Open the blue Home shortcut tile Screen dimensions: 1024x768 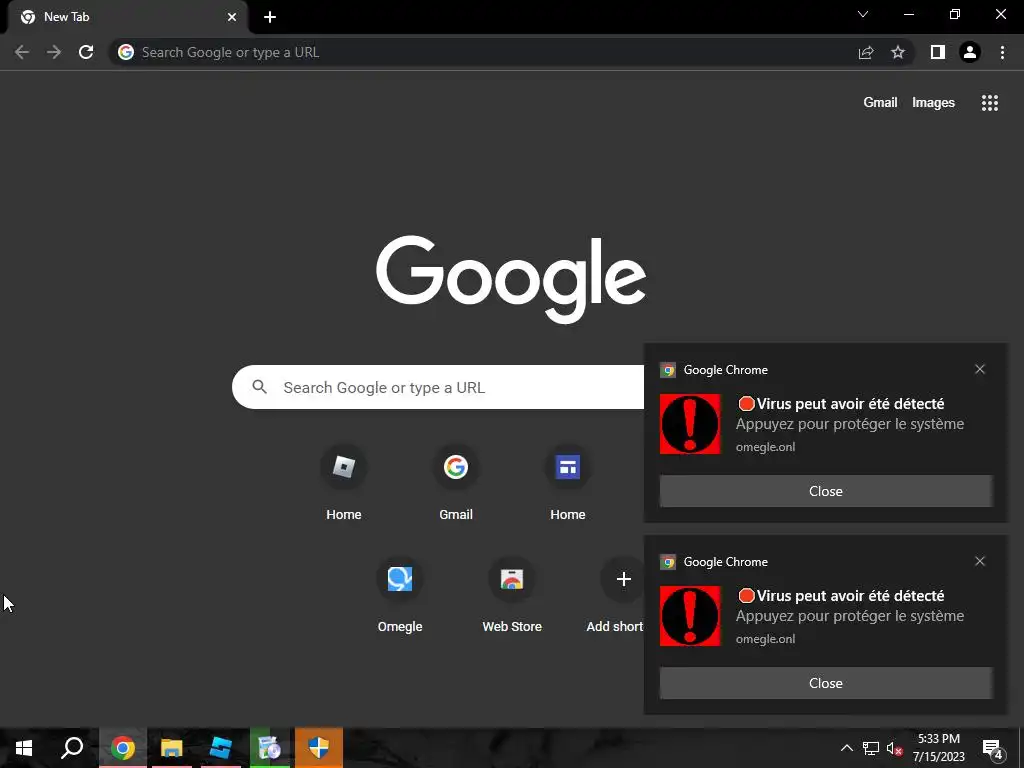(x=568, y=483)
